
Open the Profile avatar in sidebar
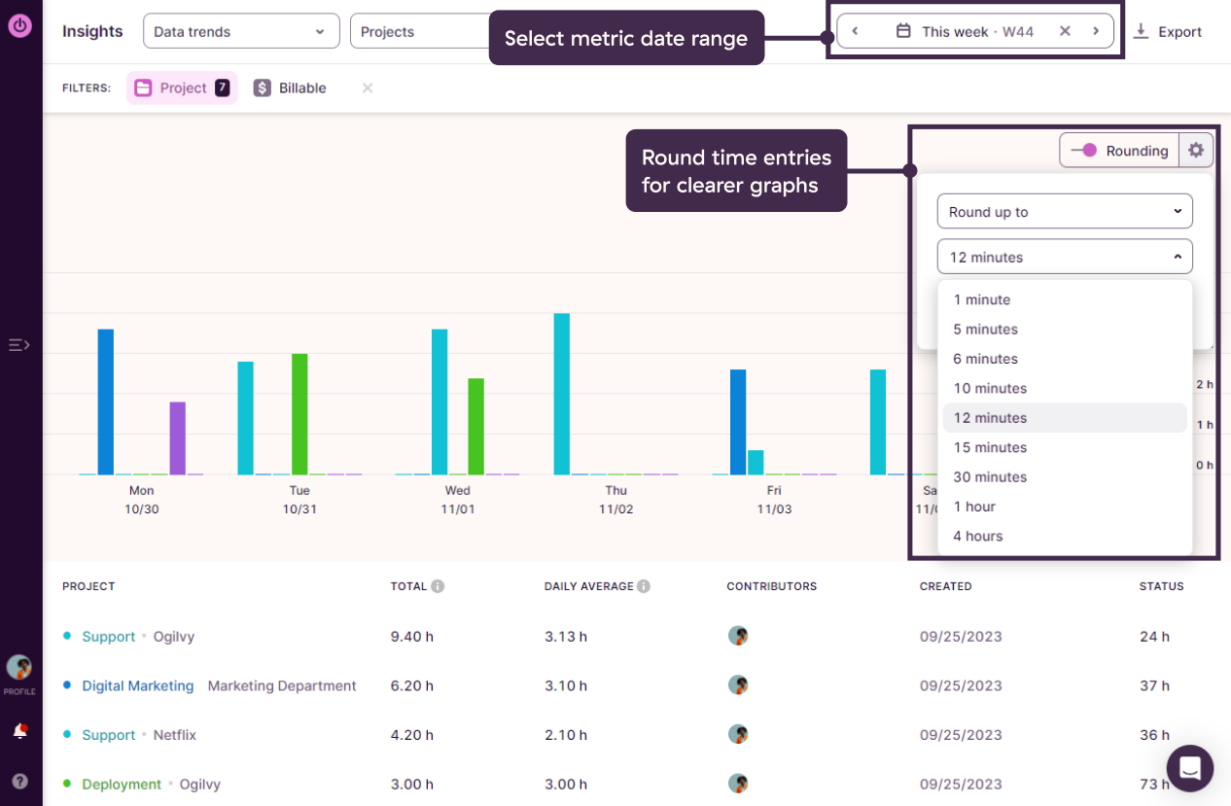click(x=20, y=668)
